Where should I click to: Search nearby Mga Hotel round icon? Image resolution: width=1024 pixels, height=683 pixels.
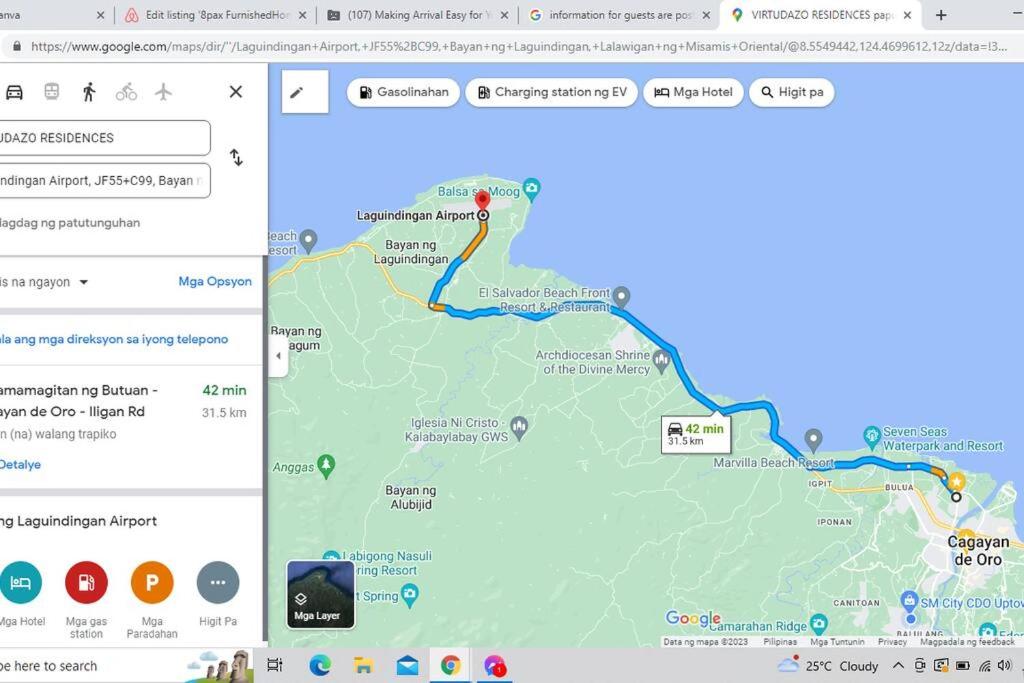[x=21, y=582]
